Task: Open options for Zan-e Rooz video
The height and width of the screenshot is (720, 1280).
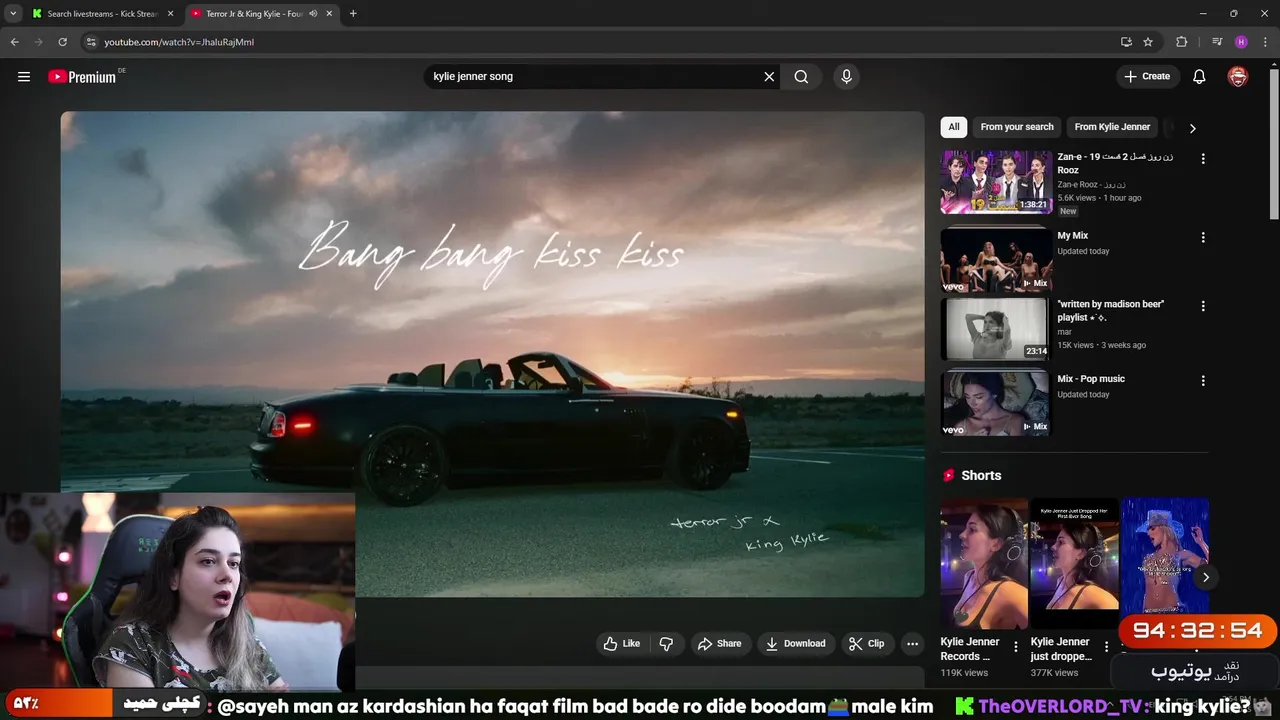Action: (x=1203, y=159)
